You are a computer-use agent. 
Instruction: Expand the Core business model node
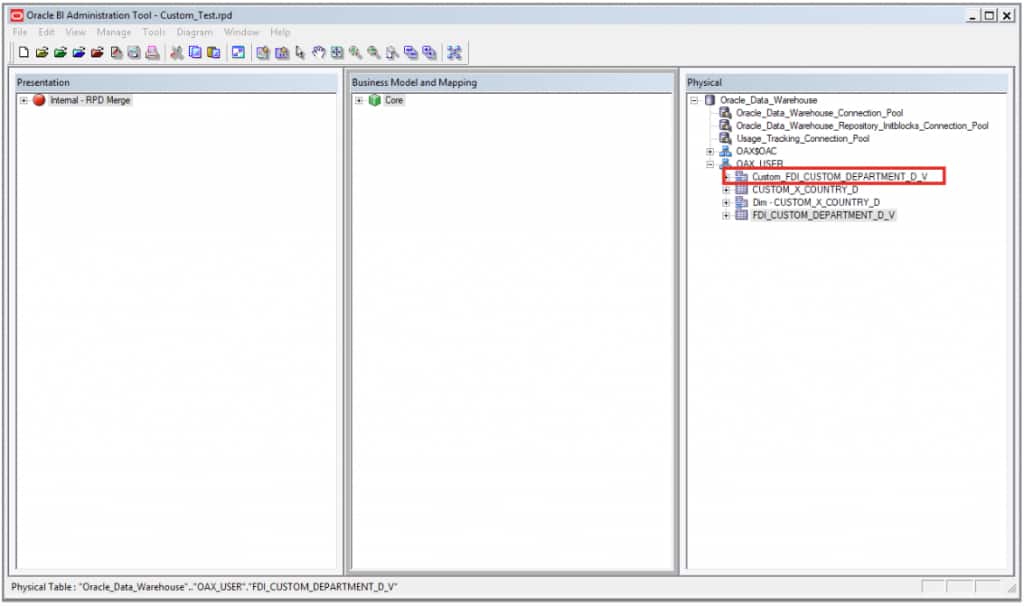tap(359, 101)
